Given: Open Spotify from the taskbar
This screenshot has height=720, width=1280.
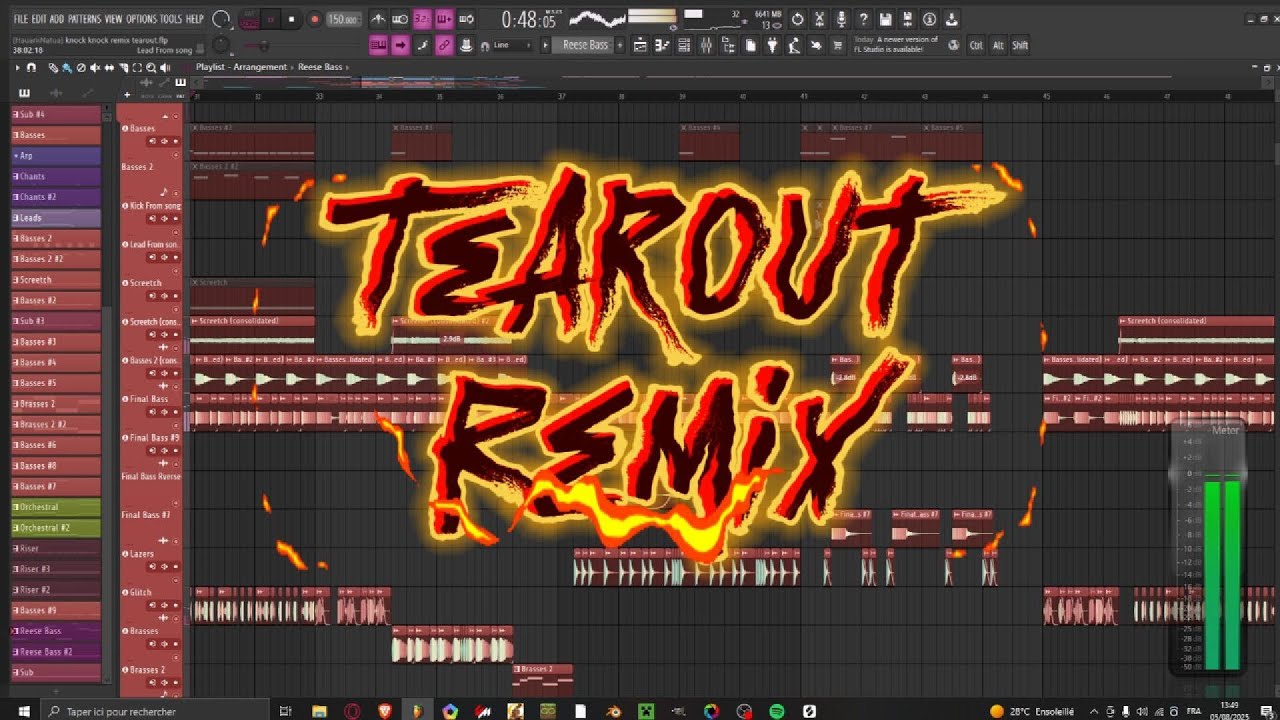Looking at the screenshot, I should (x=777, y=711).
